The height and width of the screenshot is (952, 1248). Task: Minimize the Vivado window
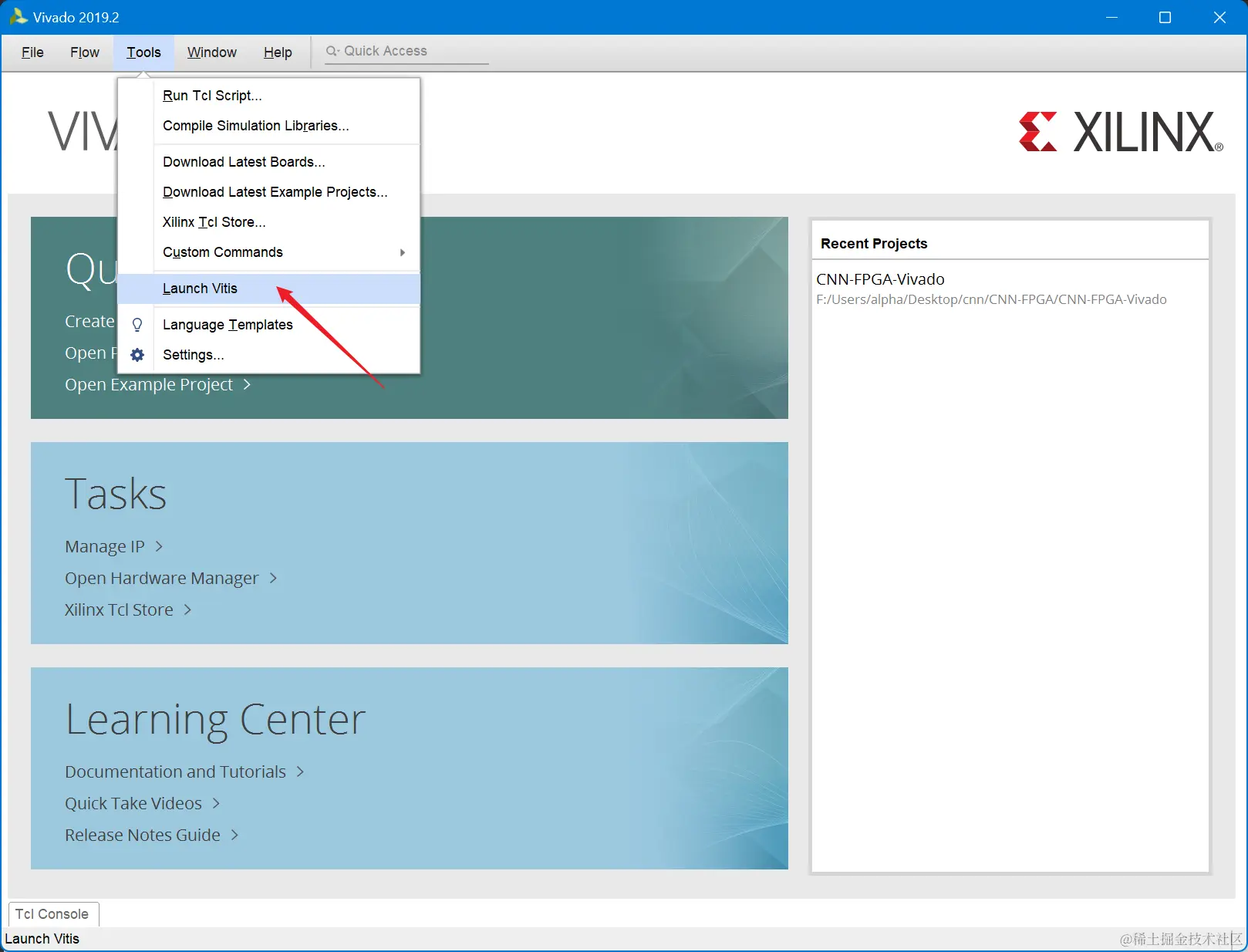(x=1111, y=17)
